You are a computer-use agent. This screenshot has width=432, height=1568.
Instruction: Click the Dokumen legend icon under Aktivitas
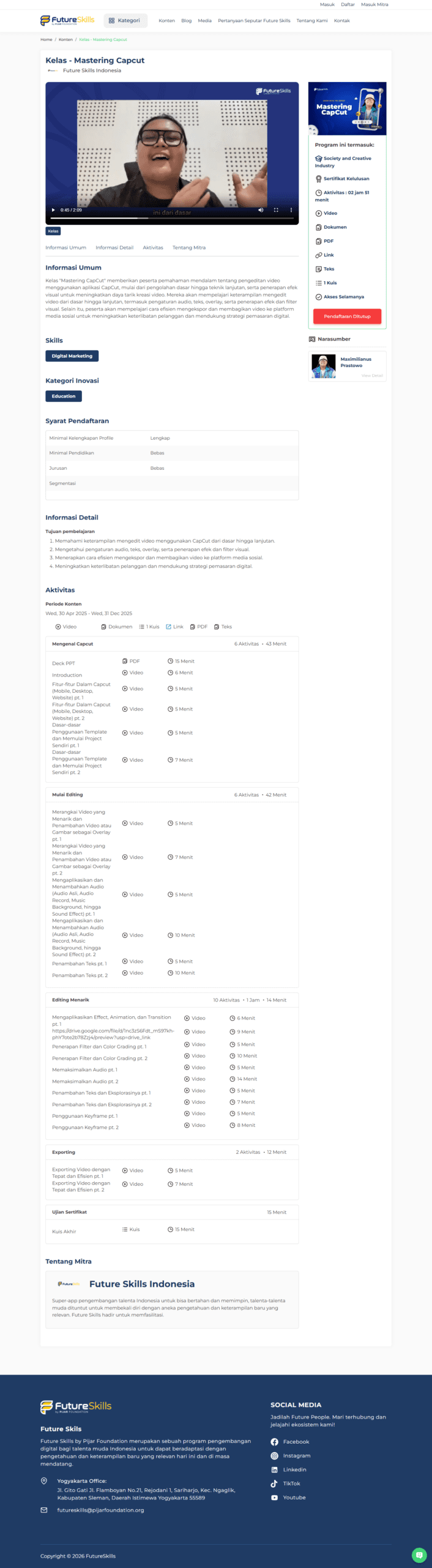[x=104, y=627]
